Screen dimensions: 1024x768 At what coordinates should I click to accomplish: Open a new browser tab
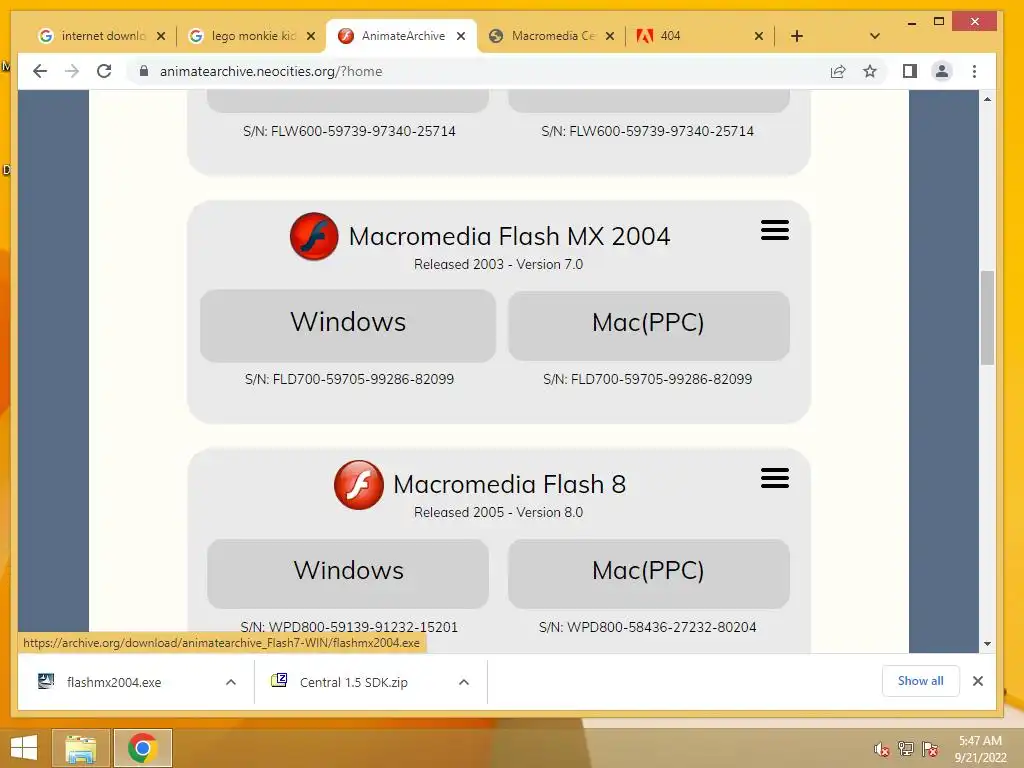click(x=797, y=36)
